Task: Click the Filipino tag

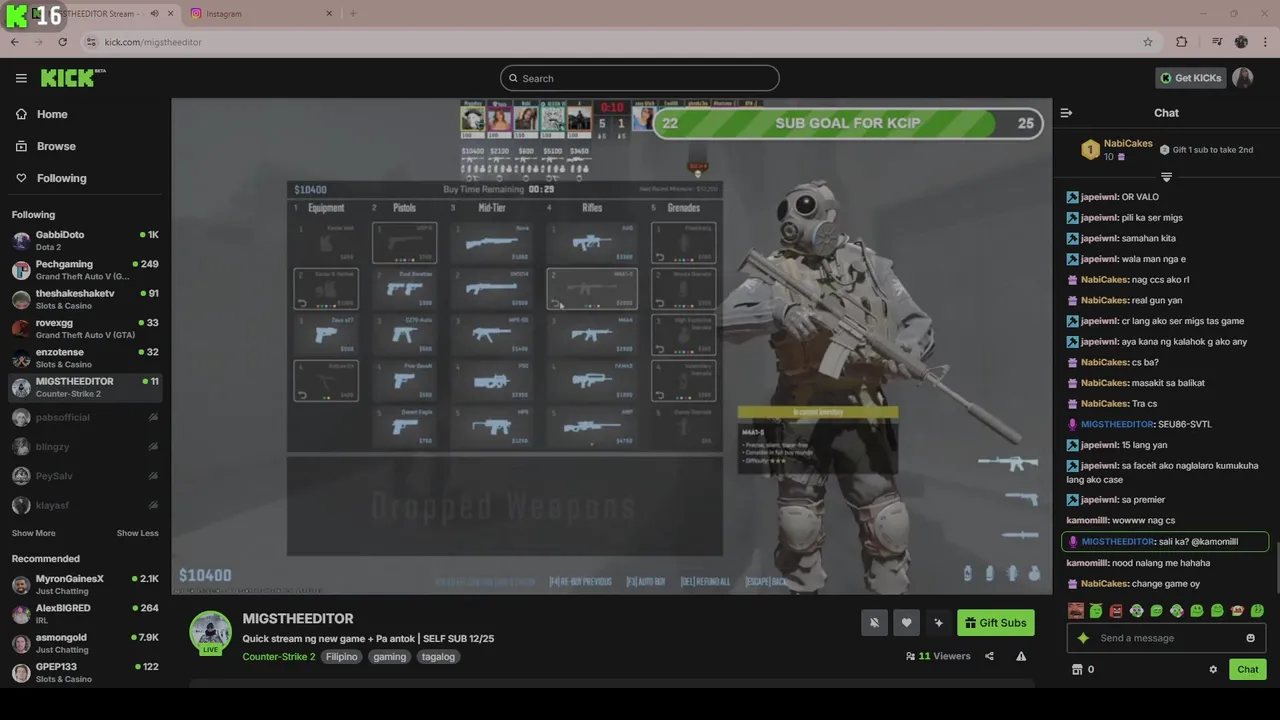Action: point(342,657)
